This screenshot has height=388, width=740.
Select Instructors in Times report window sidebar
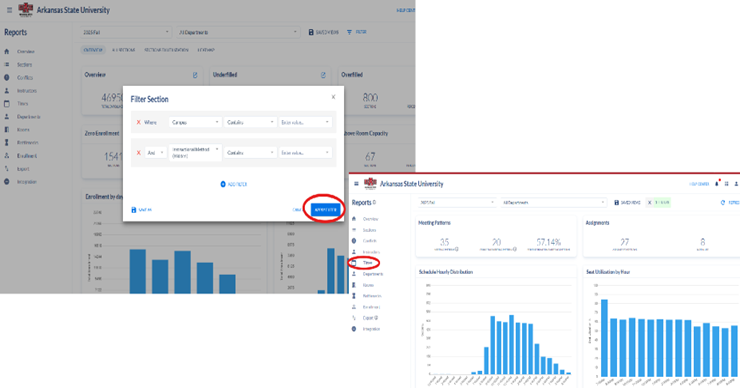pos(371,252)
